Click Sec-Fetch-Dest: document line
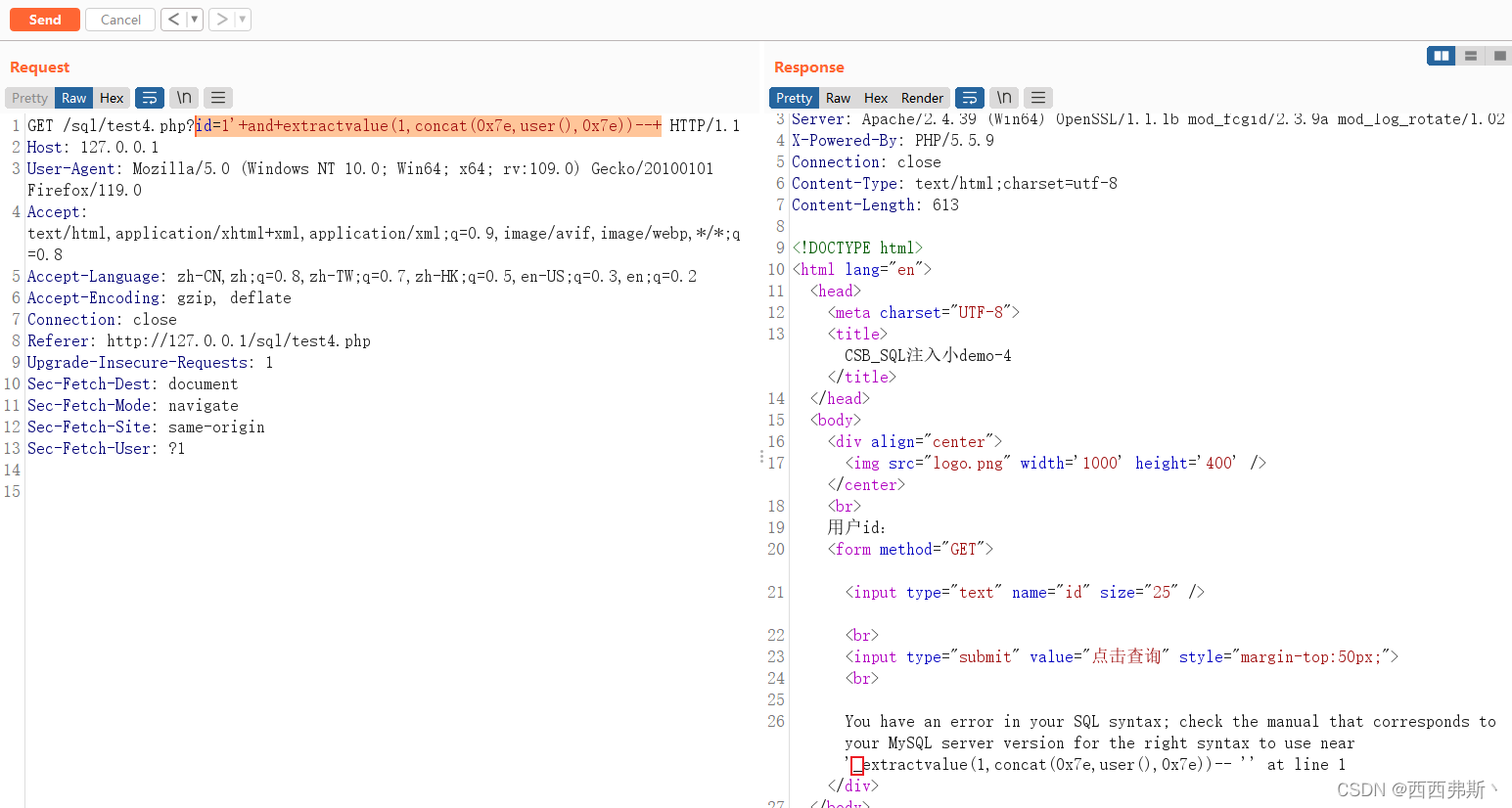 point(133,383)
